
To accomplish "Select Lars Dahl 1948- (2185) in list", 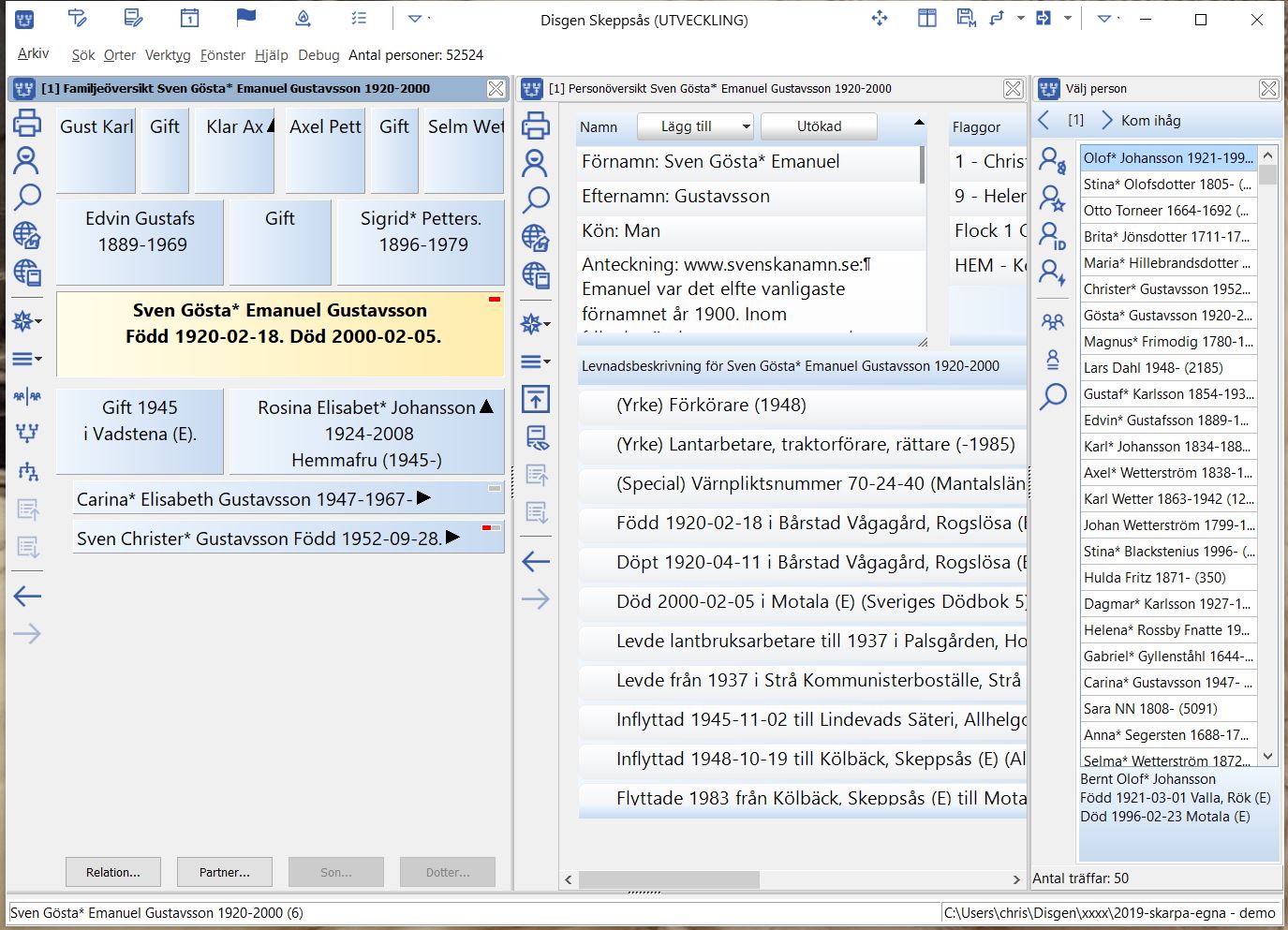I will tap(1167, 368).
